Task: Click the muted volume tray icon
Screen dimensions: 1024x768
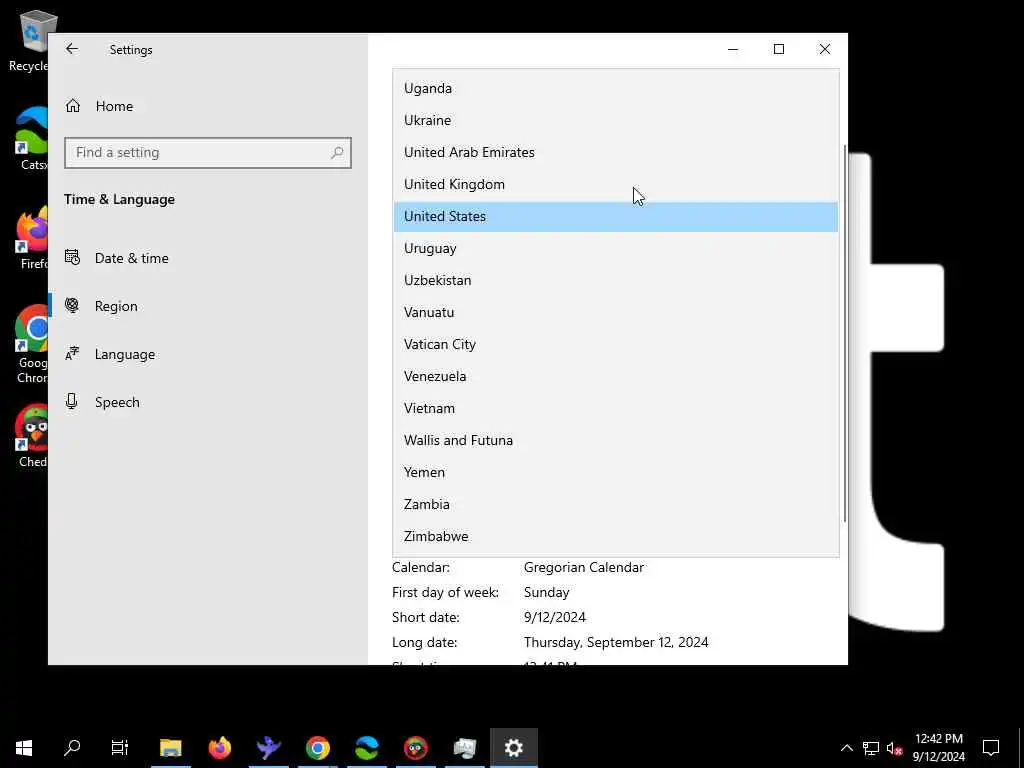Action: tap(894, 748)
